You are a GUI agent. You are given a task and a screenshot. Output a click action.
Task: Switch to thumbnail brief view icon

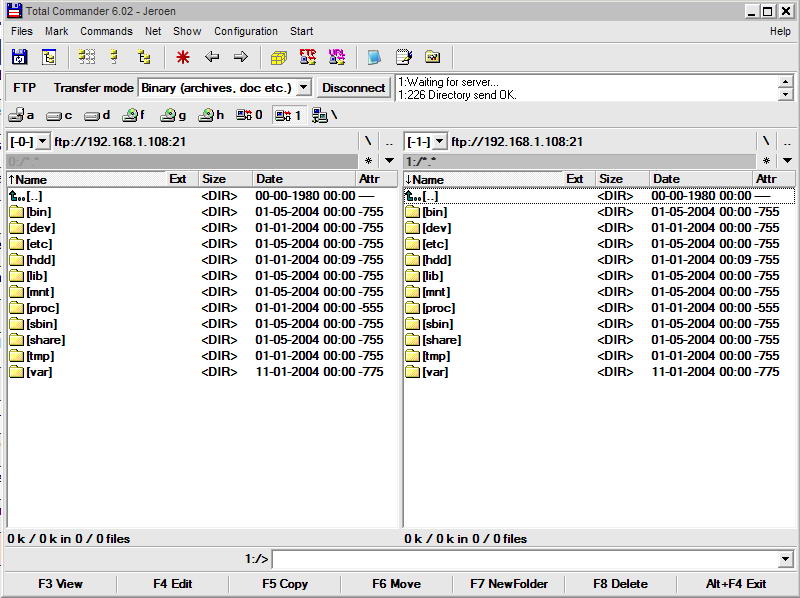pyautogui.click(x=87, y=57)
